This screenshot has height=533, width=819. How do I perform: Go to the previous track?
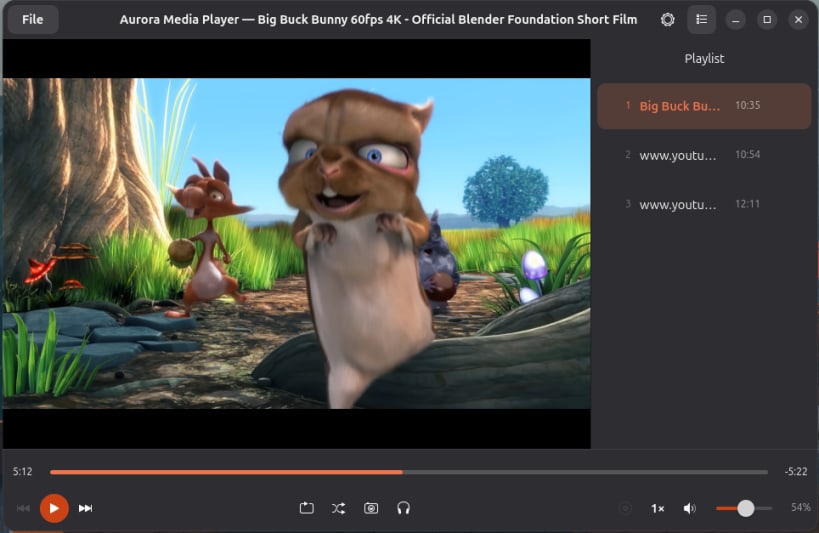(x=24, y=508)
